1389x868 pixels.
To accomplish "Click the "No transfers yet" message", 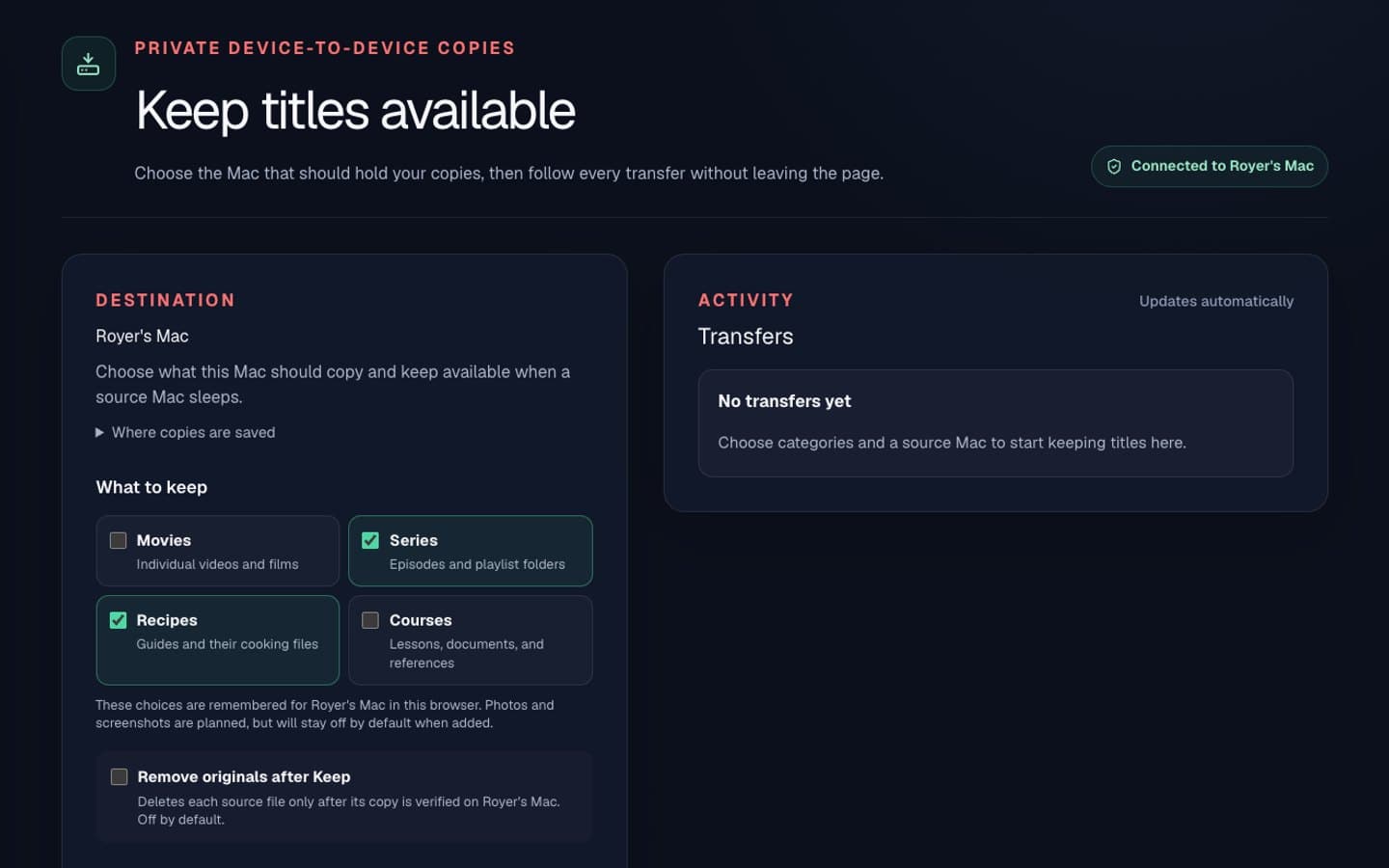I will tap(784, 401).
